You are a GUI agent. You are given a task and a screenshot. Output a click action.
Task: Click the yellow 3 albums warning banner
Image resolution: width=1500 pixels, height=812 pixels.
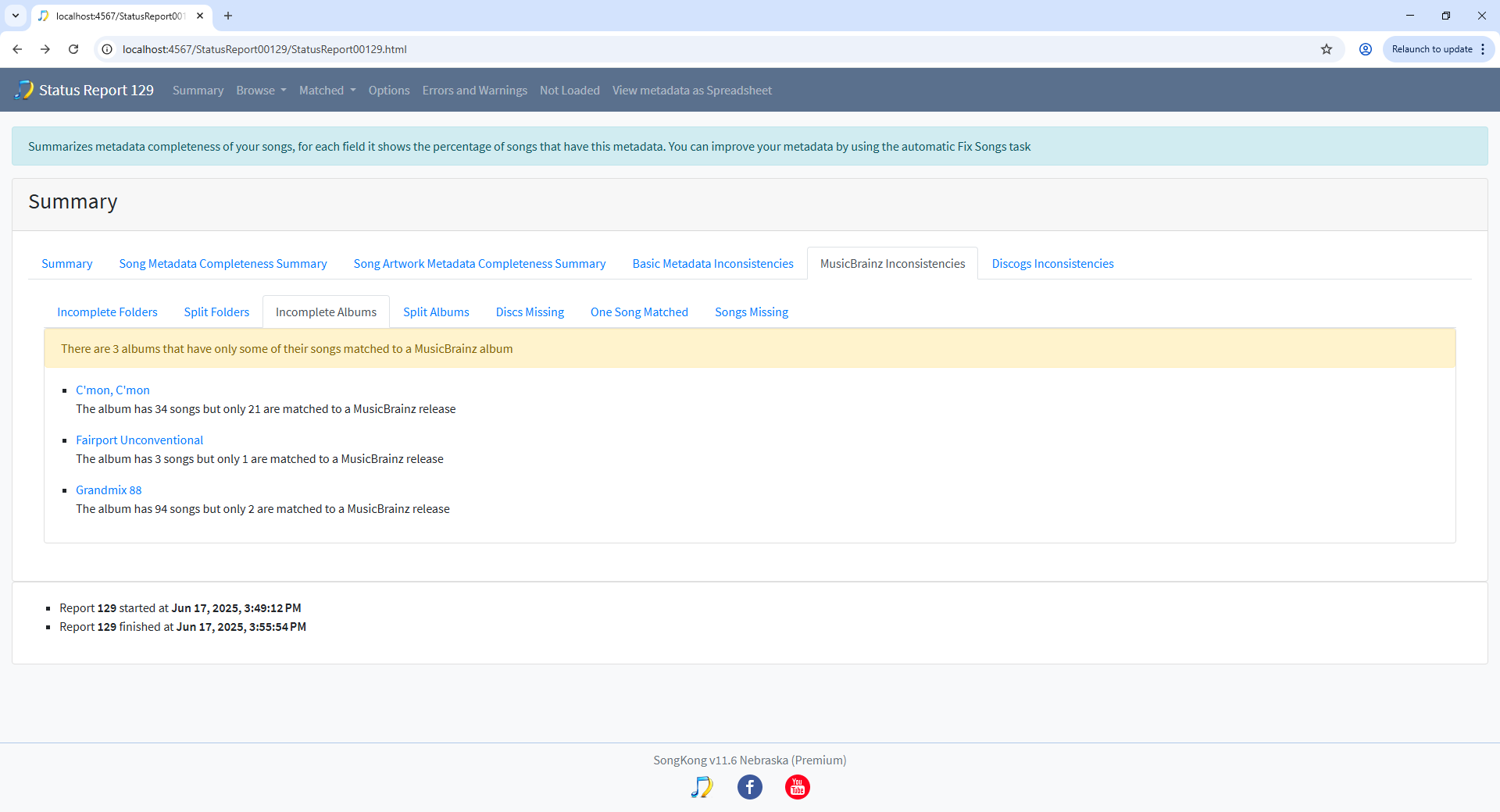[x=750, y=349]
